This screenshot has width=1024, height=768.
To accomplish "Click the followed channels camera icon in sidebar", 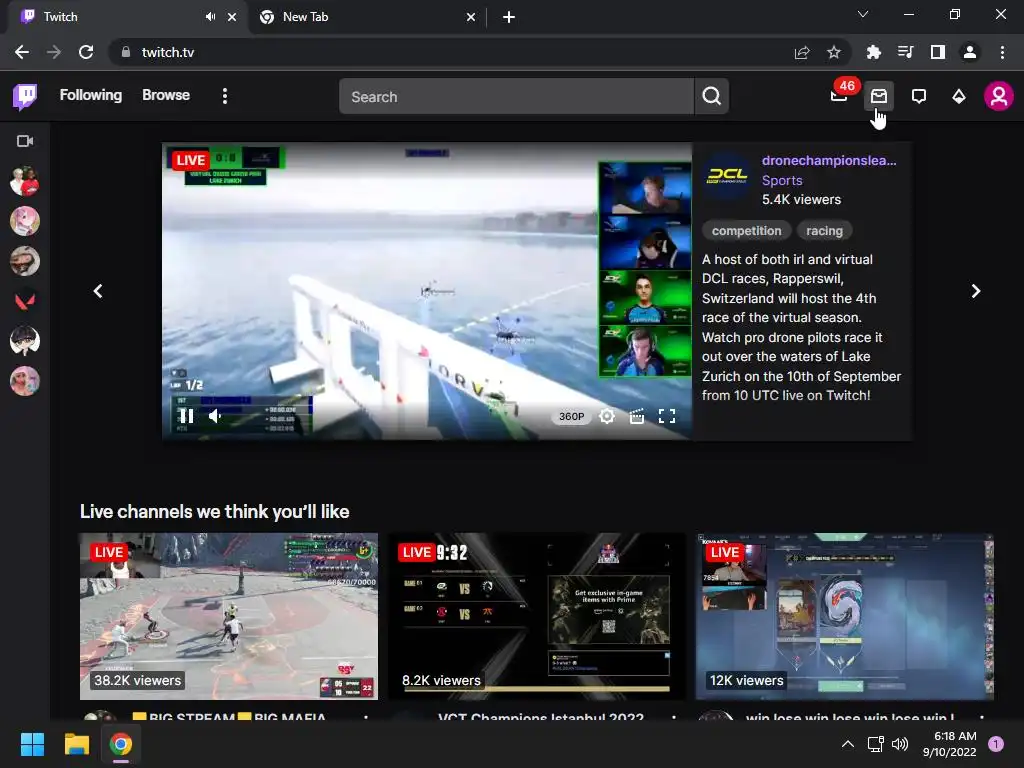I will pyautogui.click(x=25, y=141).
